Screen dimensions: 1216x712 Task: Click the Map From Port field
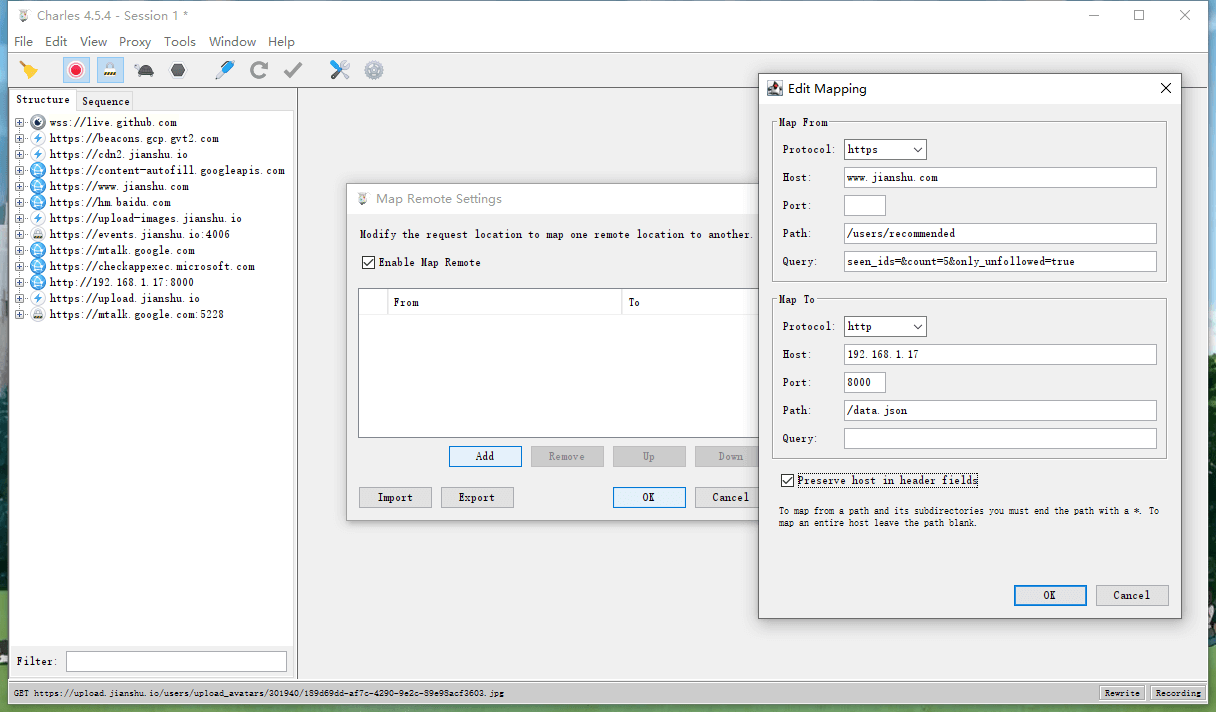865,205
